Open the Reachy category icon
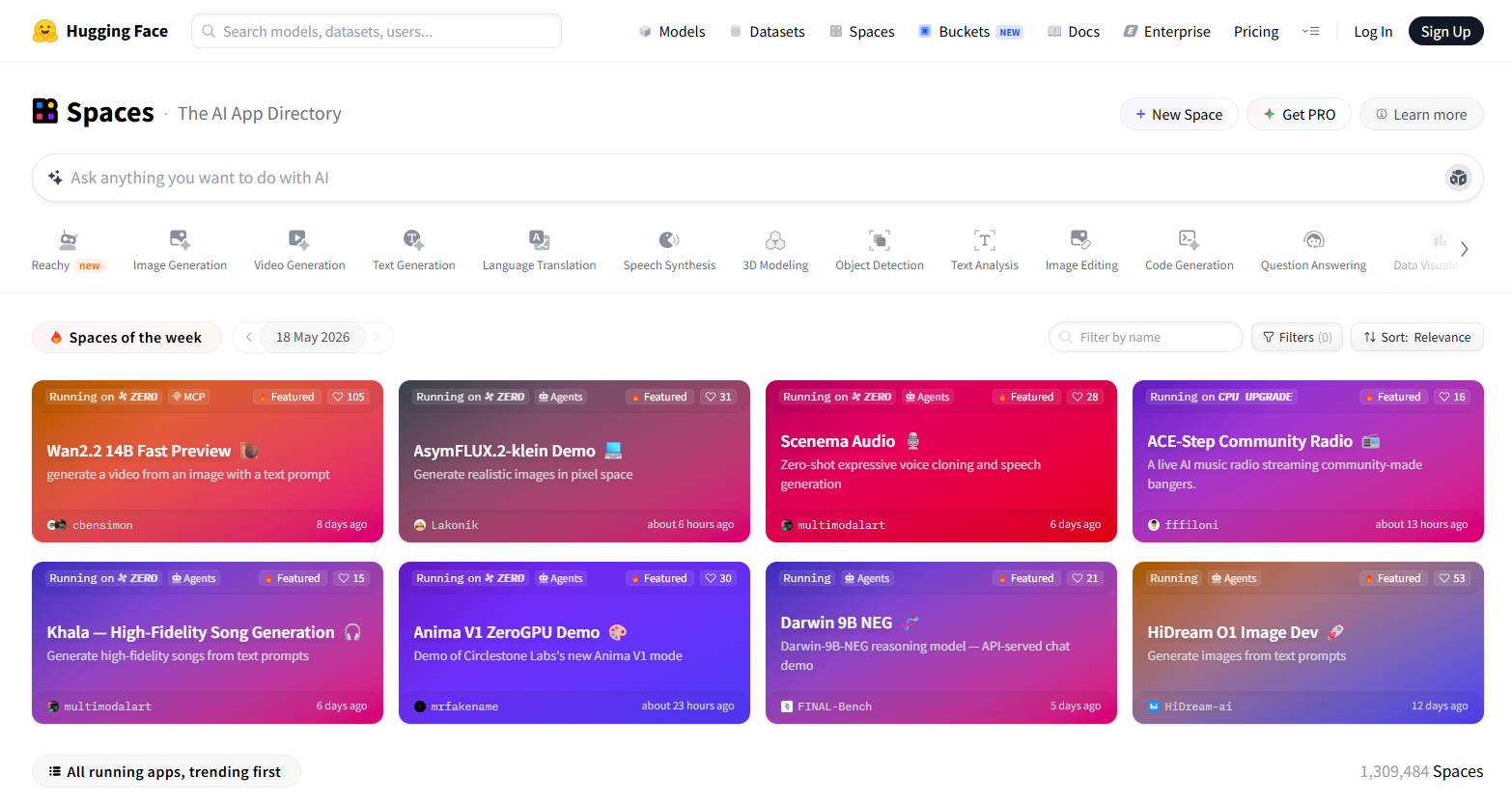Screen dimensions: 1512x803 (68, 239)
